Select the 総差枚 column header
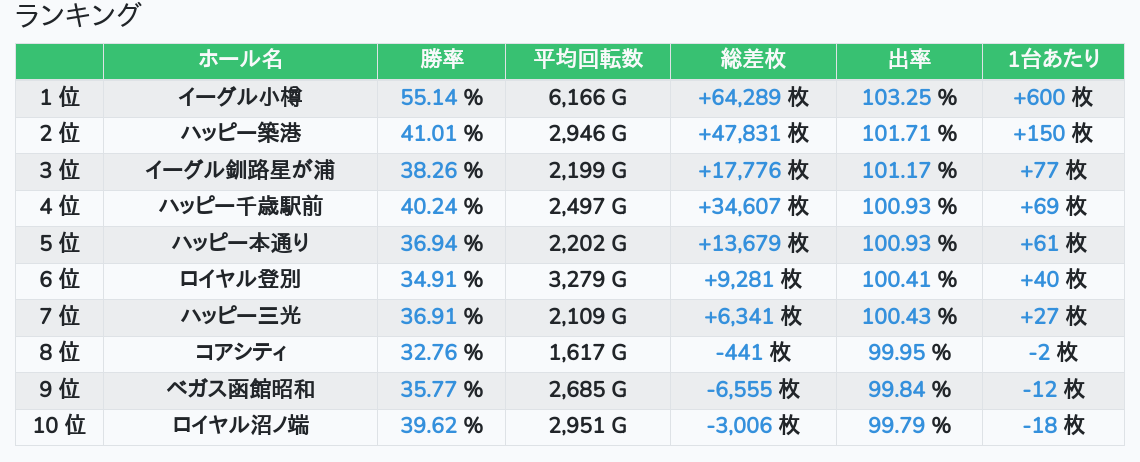 point(753,60)
